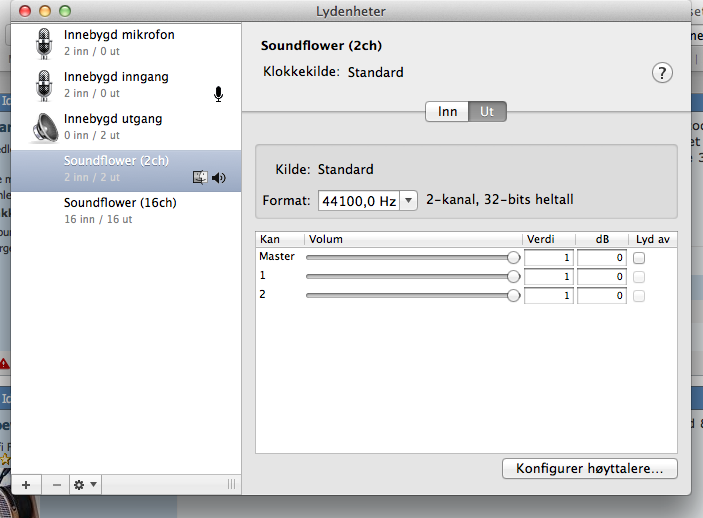703x518 pixels.
Task: Click the Innebygd inngang microphone device icon
Action: [x=44, y=85]
